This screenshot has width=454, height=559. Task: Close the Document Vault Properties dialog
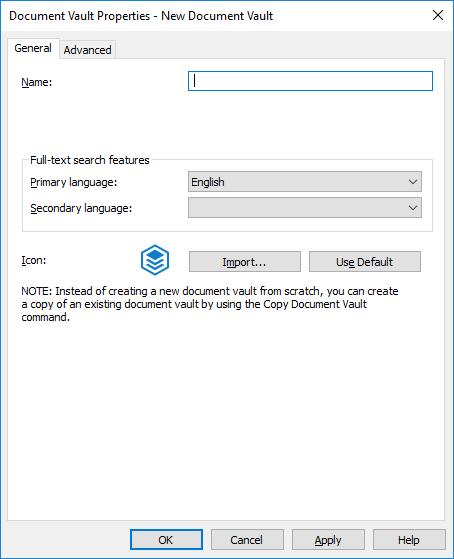click(438, 15)
